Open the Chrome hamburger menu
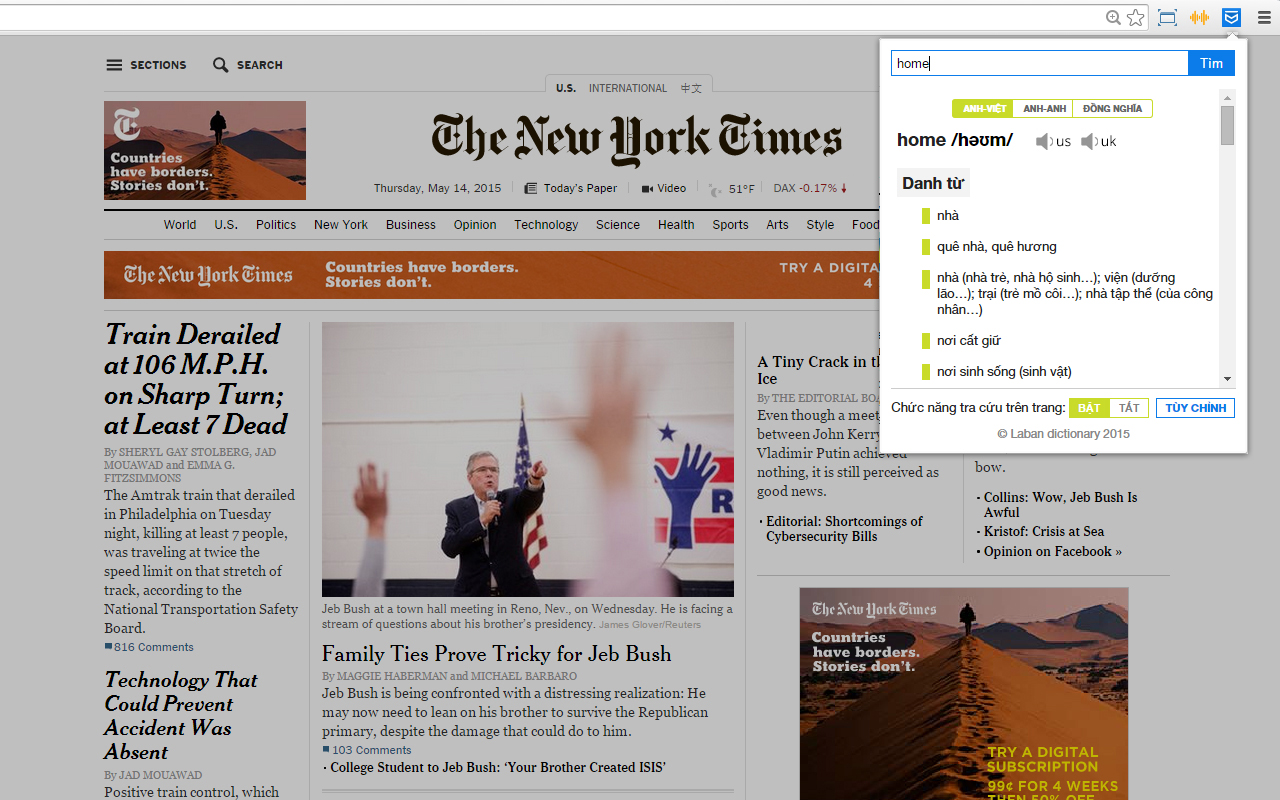1280x800 pixels. coord(1264,17)
